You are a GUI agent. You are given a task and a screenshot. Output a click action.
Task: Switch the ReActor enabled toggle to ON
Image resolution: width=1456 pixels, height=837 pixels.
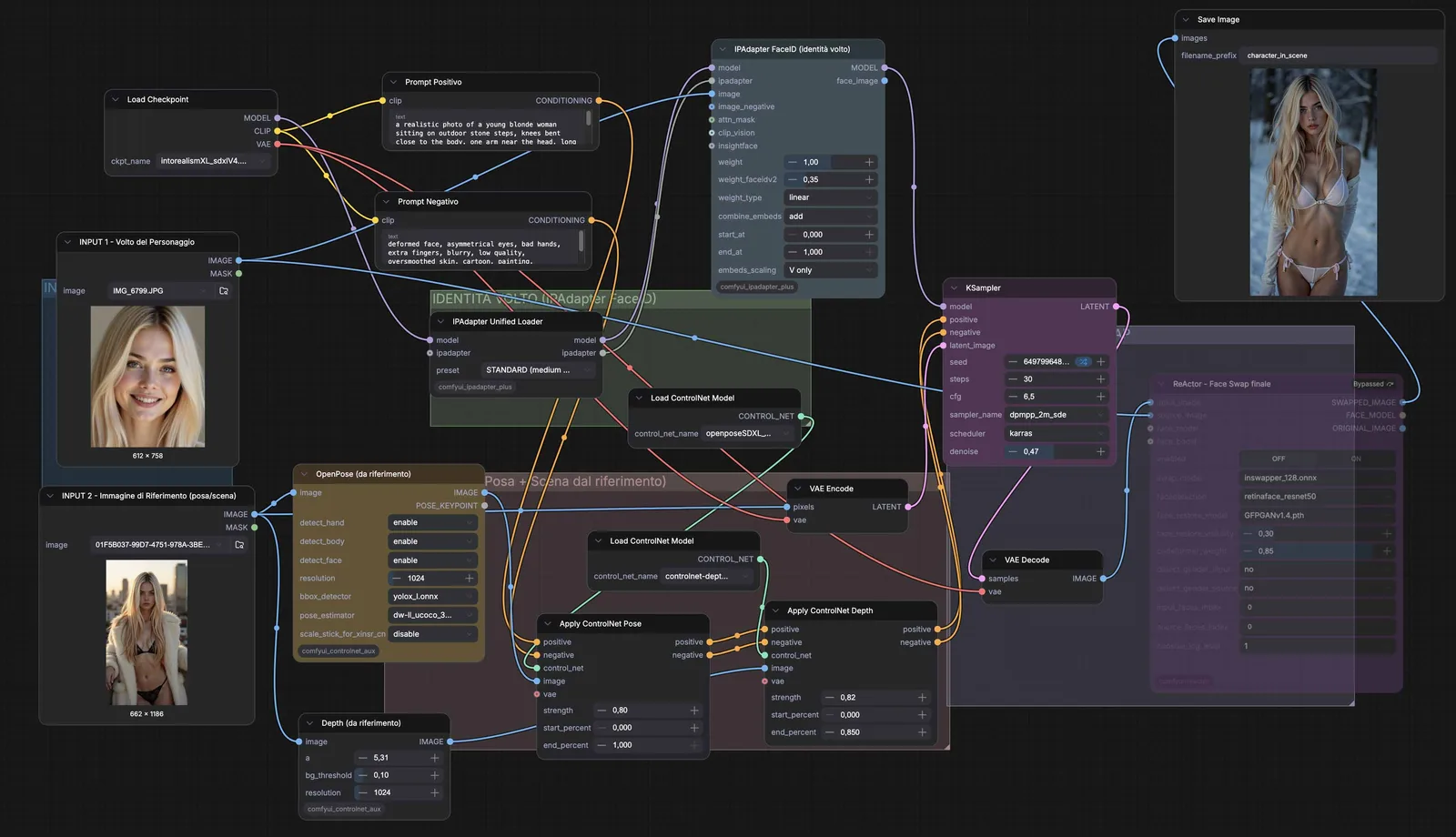1356,458
